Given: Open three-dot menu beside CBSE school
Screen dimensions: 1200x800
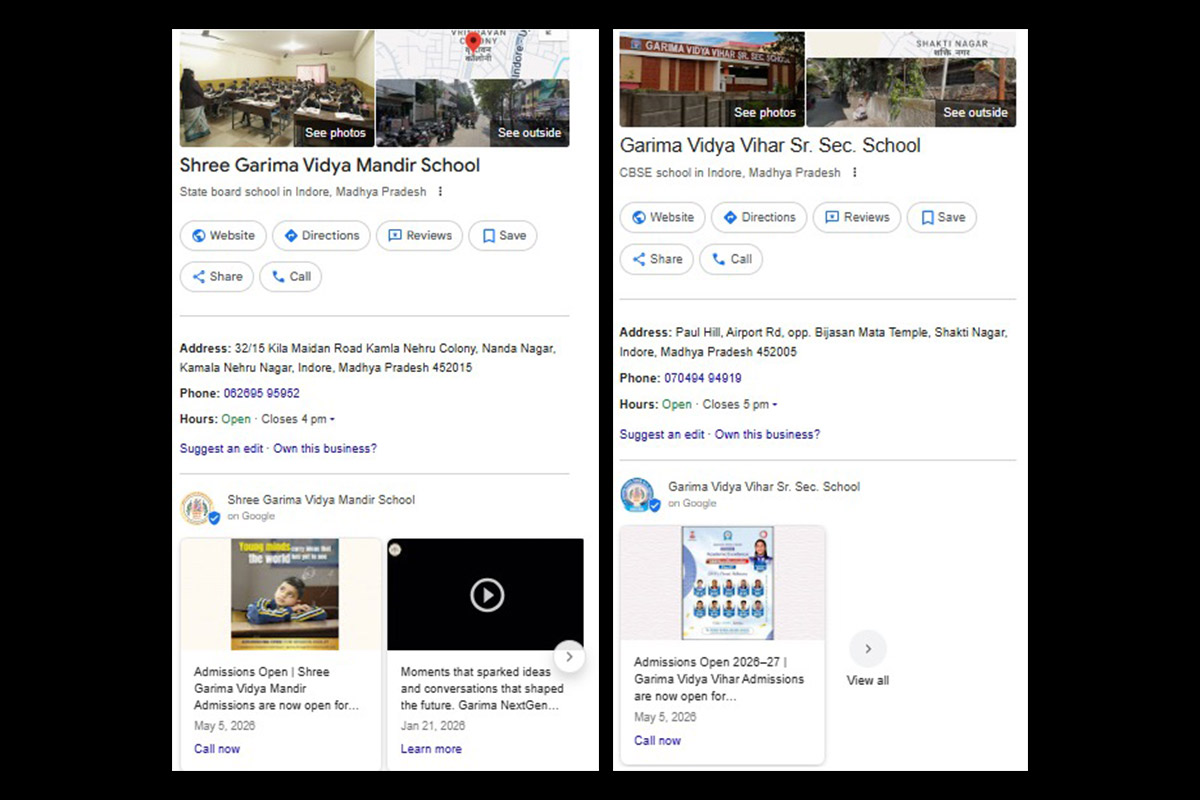Looking at the screenshot, I should [854, 173].
